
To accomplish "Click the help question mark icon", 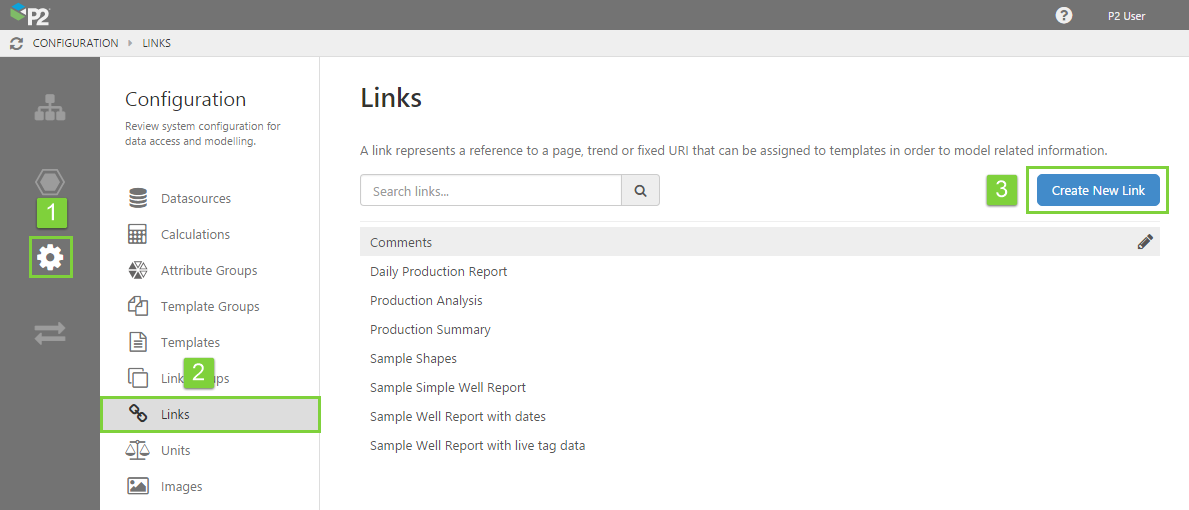I will 1064,15.
